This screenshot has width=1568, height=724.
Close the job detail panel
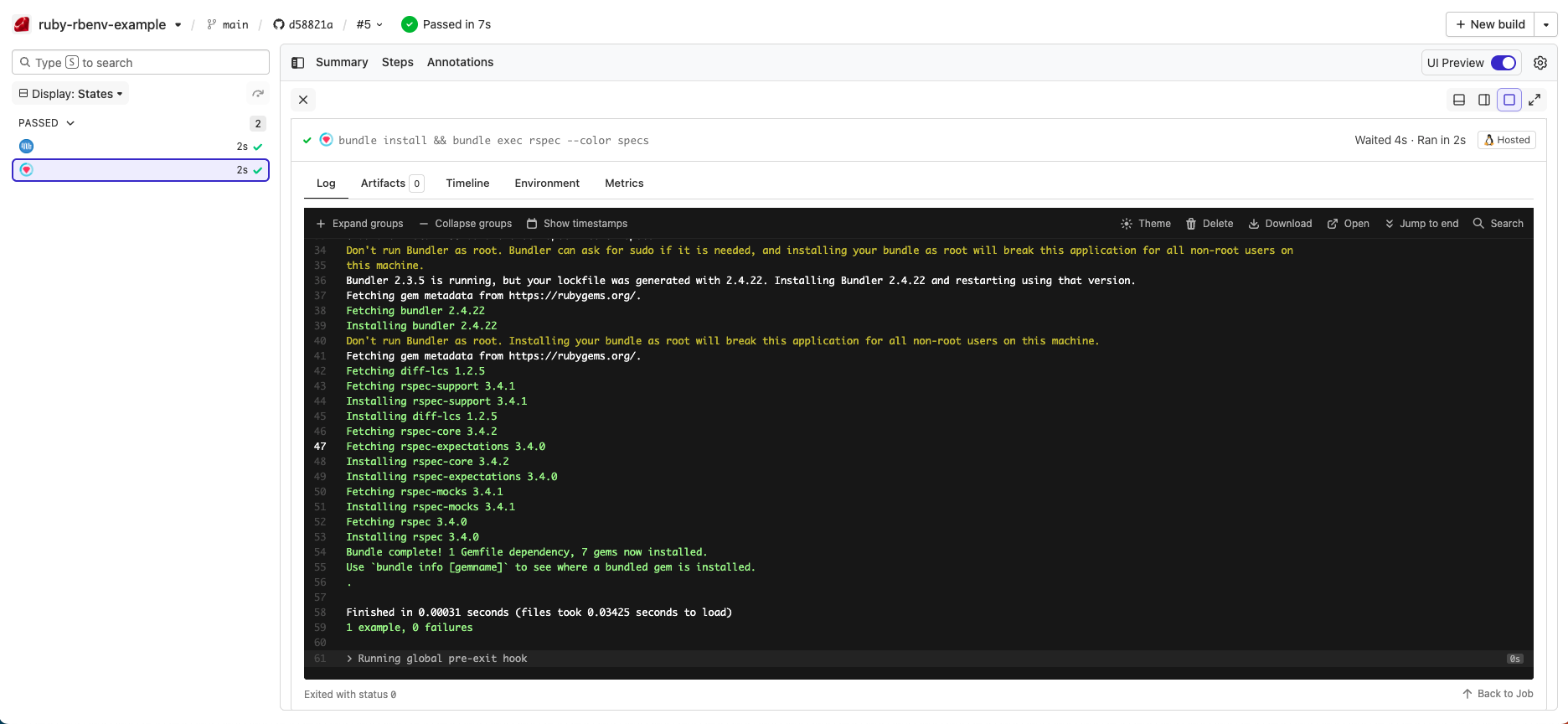[303, 100]
